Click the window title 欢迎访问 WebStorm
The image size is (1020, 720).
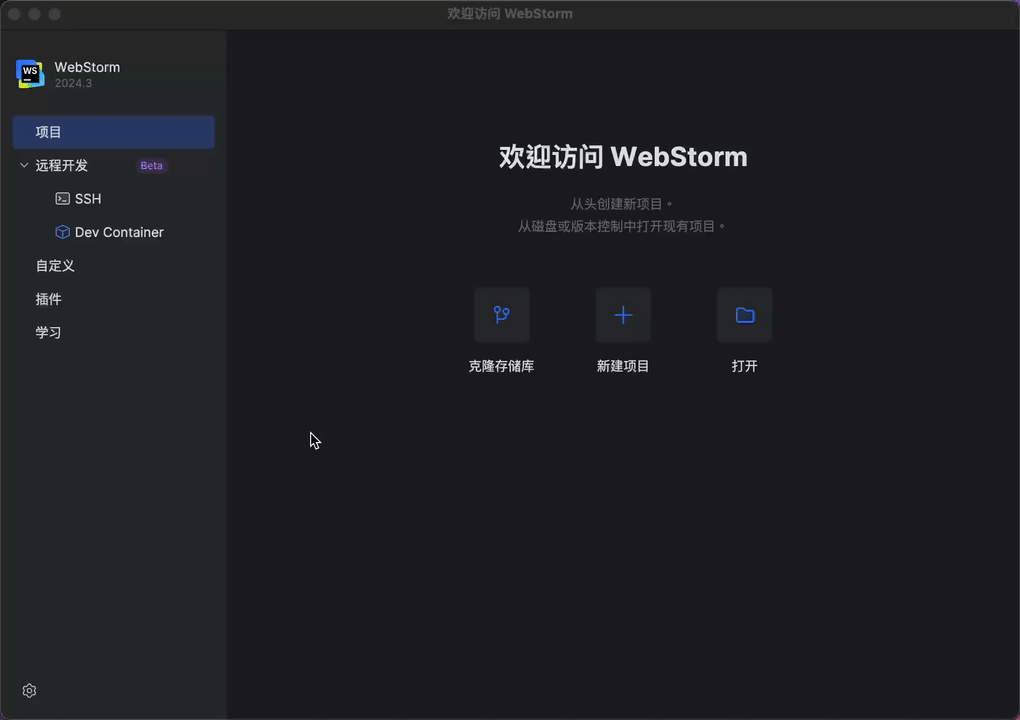pos(510,14)
